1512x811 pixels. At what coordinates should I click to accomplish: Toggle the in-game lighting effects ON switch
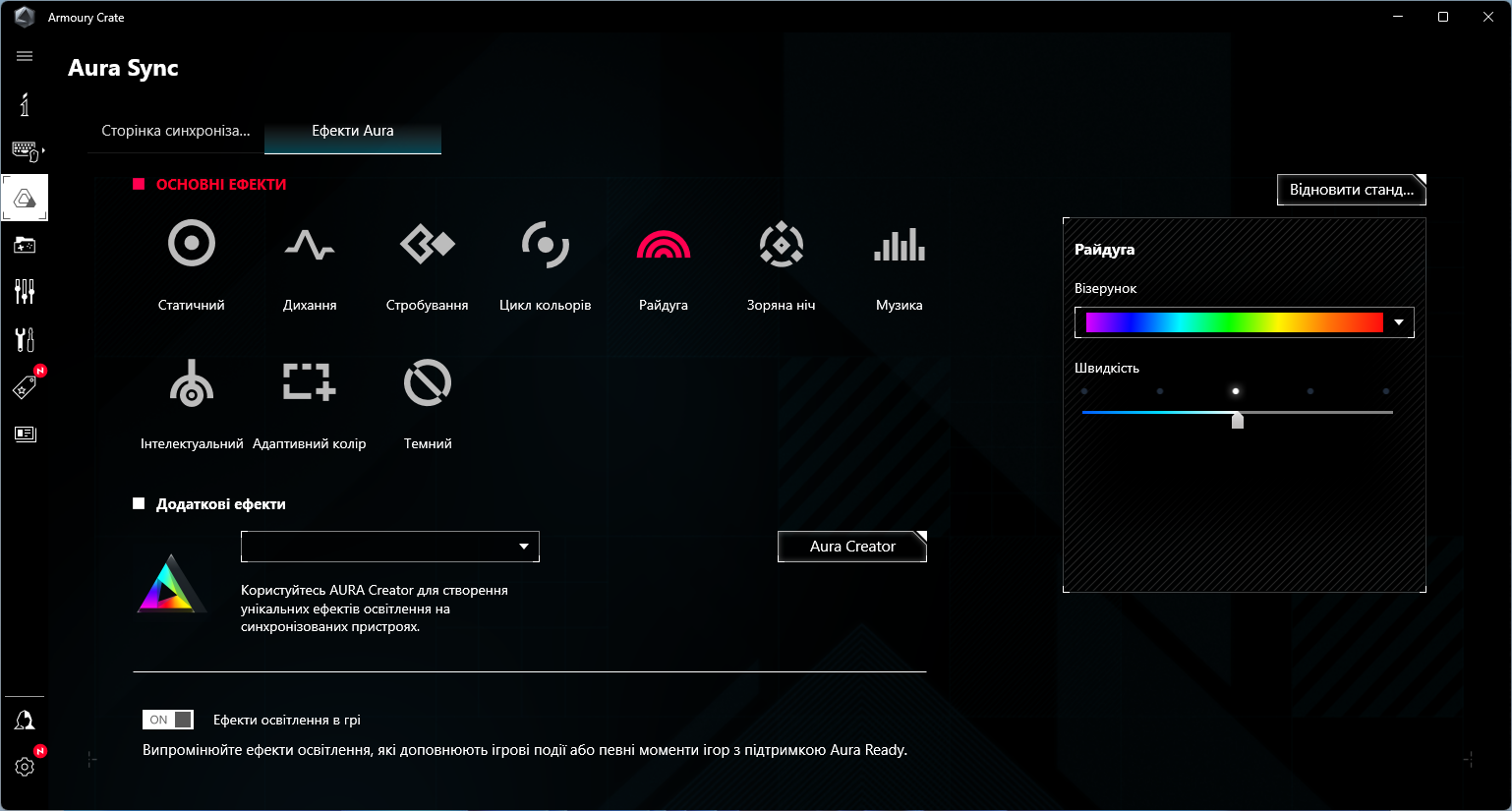tap(168, 720)
